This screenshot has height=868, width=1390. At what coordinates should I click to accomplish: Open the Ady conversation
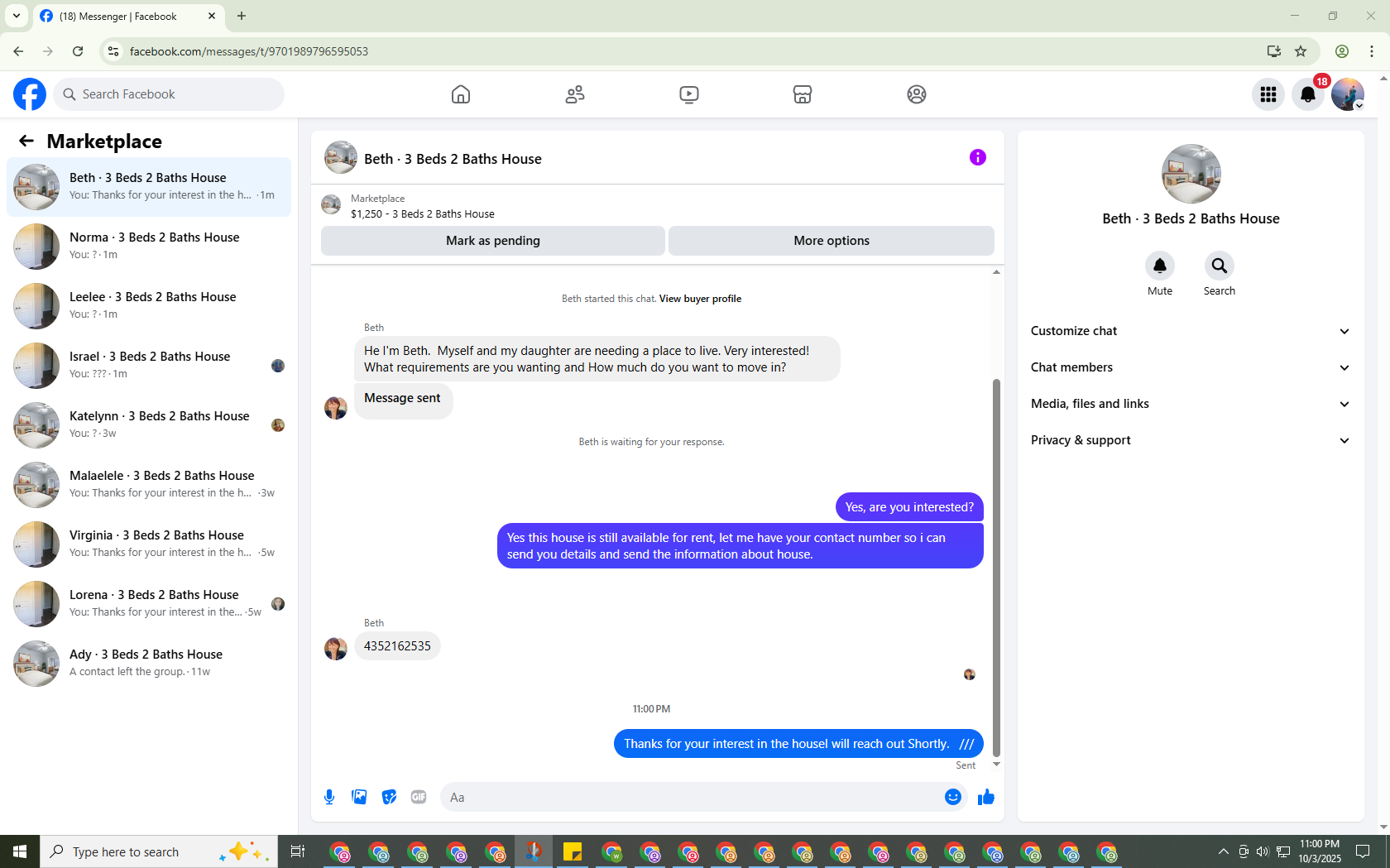coord(149,664)
